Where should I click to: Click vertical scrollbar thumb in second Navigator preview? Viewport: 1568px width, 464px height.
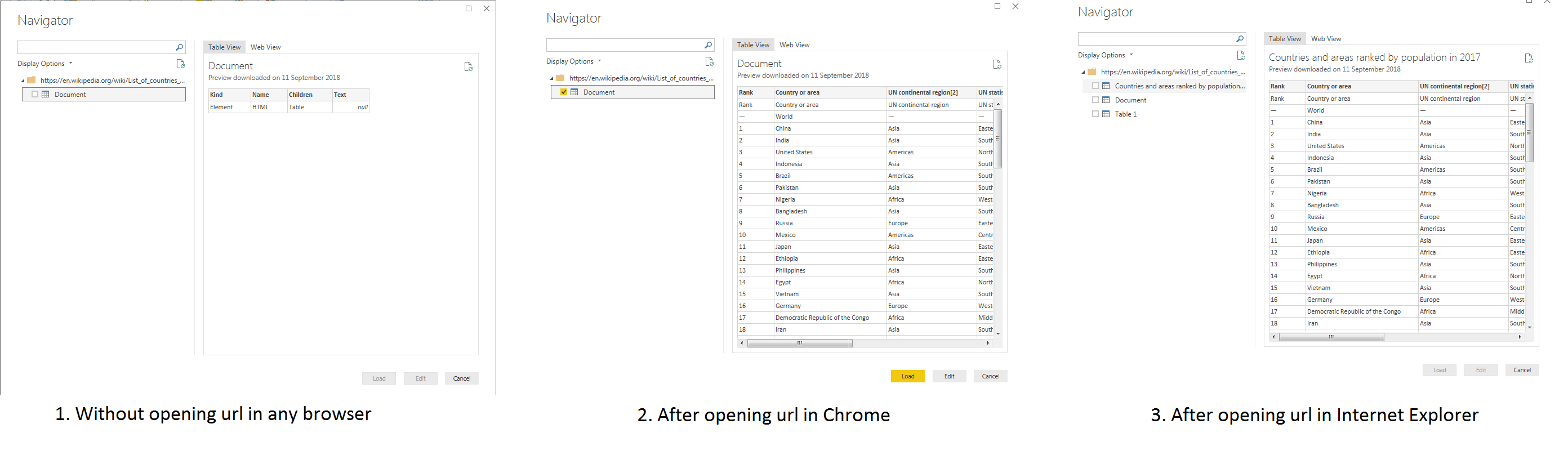pos(997,140)
